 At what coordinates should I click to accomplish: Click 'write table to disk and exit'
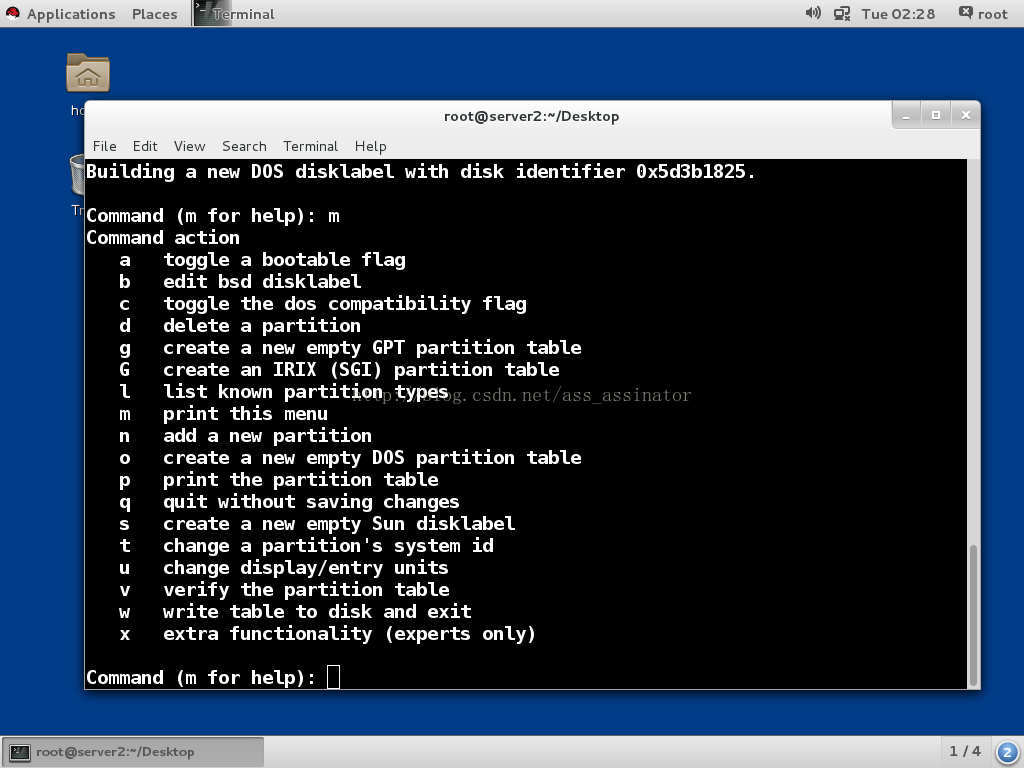pos(317,611)
